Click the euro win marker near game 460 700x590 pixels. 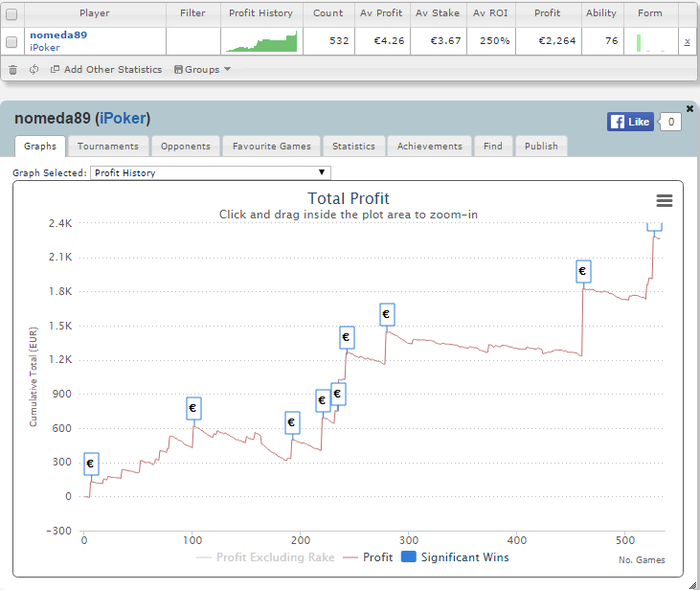583,271
